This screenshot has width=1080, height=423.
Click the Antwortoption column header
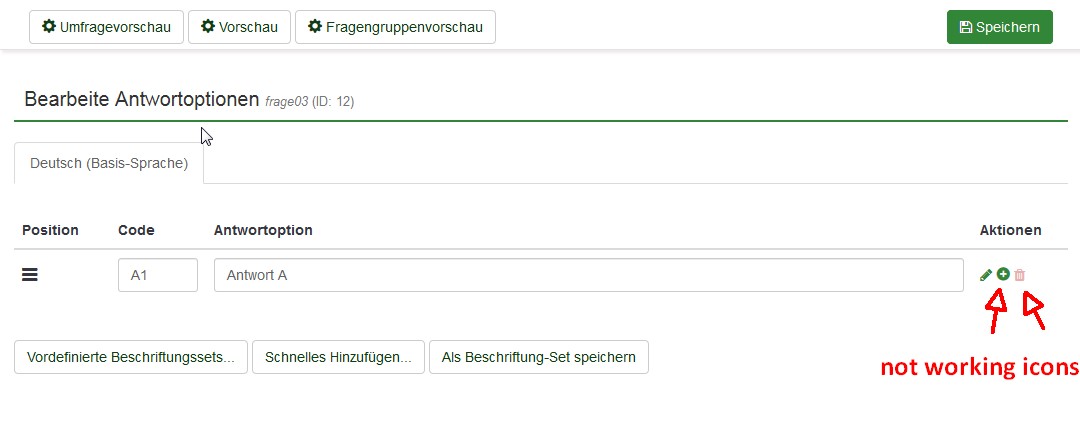pyautogui.click(x=263, y=230)
